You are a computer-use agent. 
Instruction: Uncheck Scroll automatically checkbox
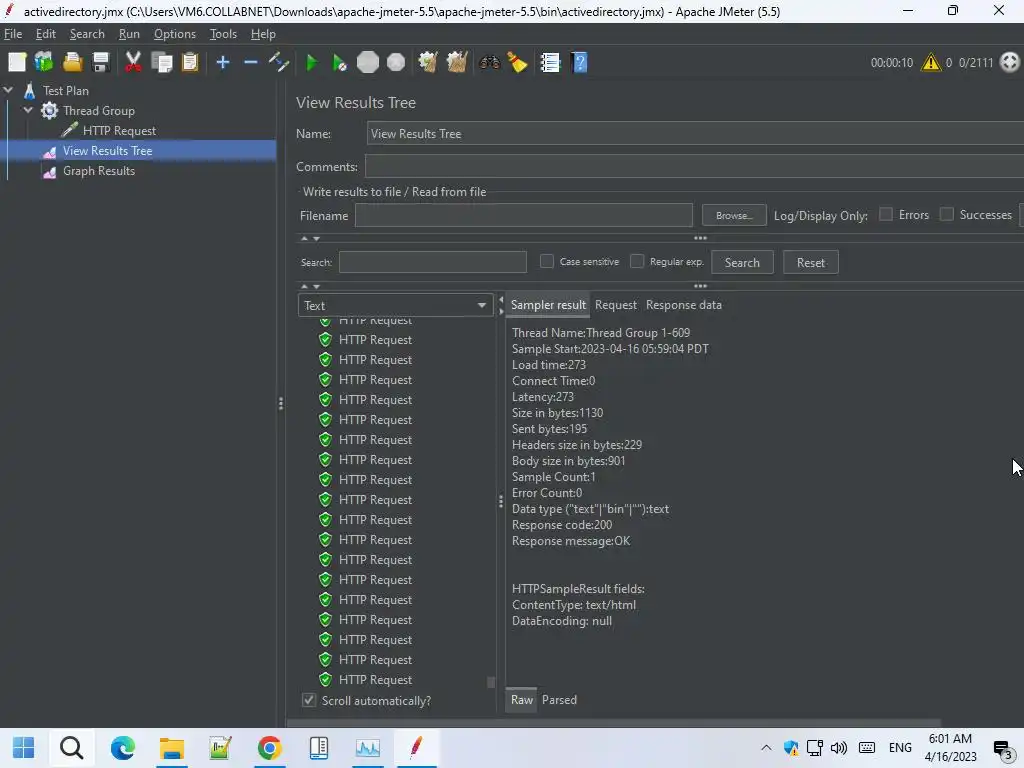point(309,700)
